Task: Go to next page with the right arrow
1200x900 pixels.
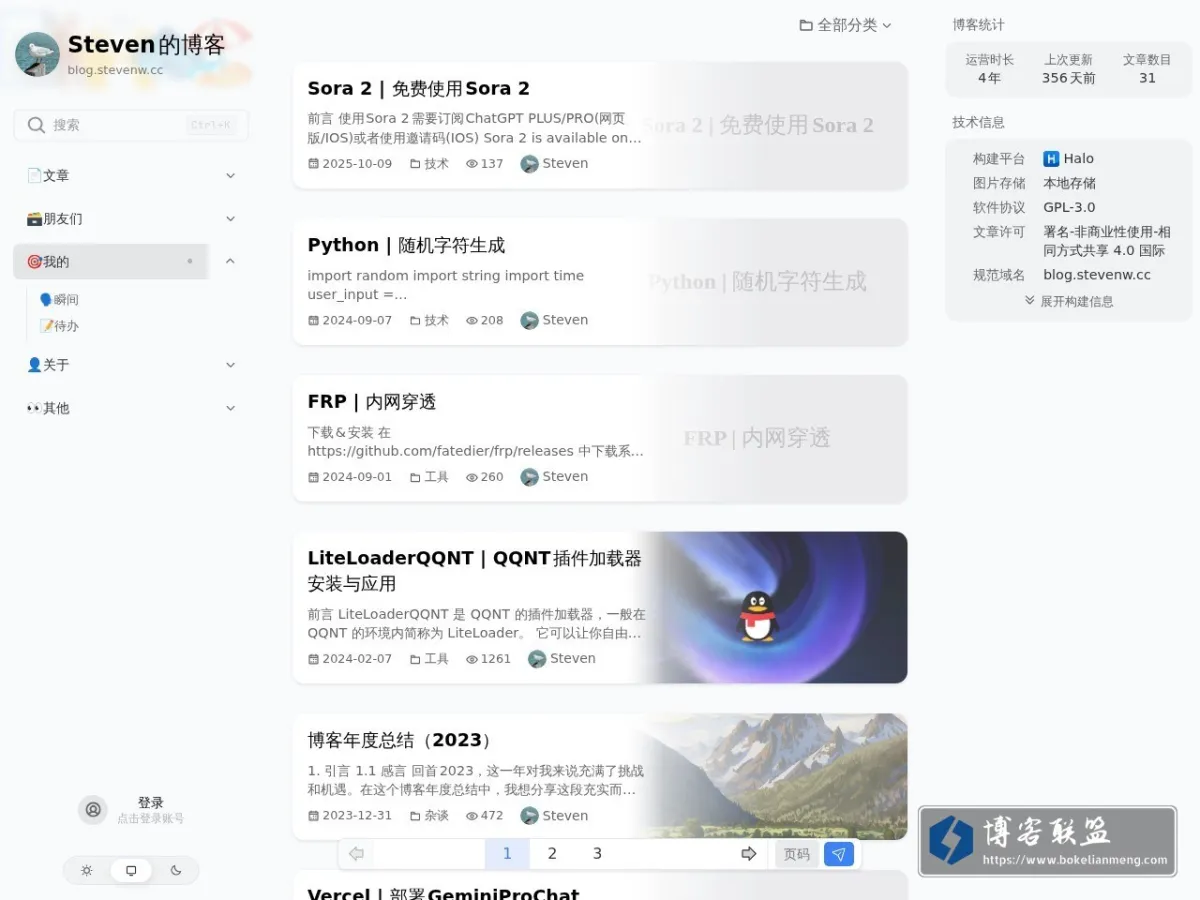Action: [748, 854]
